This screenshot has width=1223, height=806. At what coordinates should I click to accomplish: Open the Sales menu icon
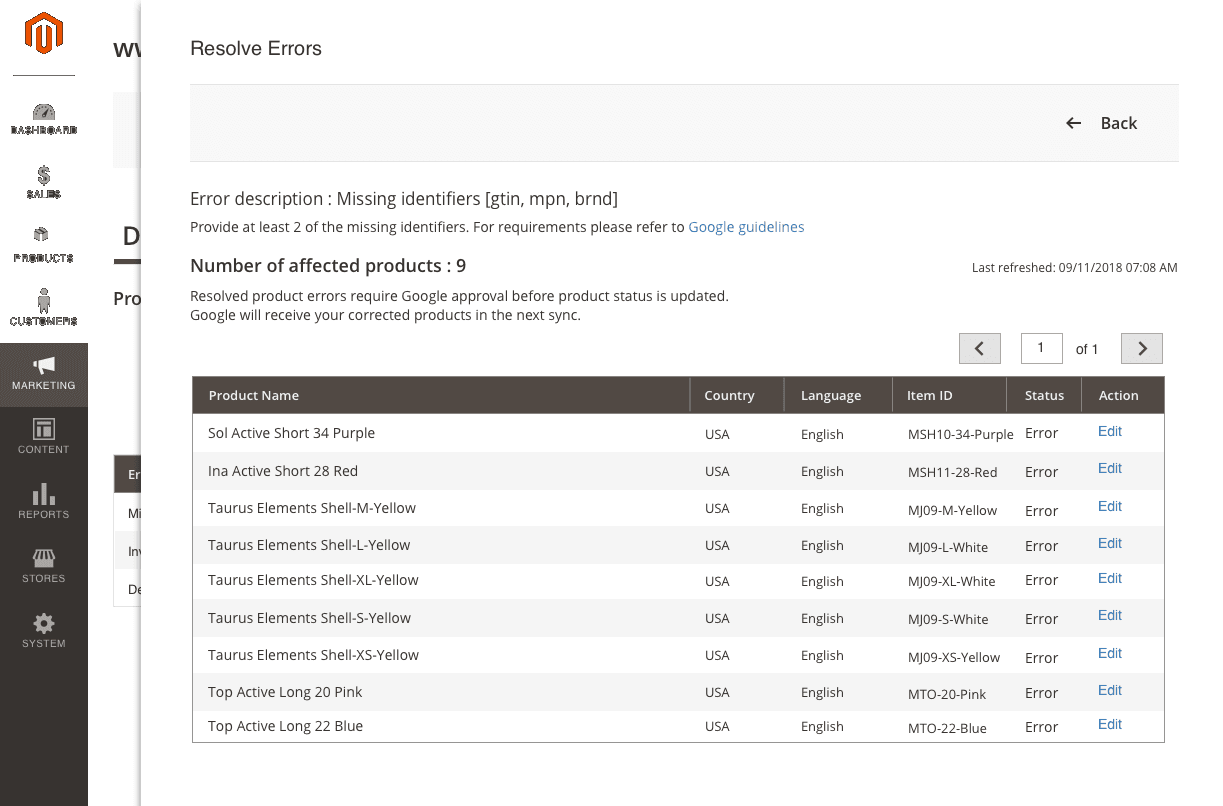(x=44, y=177)
